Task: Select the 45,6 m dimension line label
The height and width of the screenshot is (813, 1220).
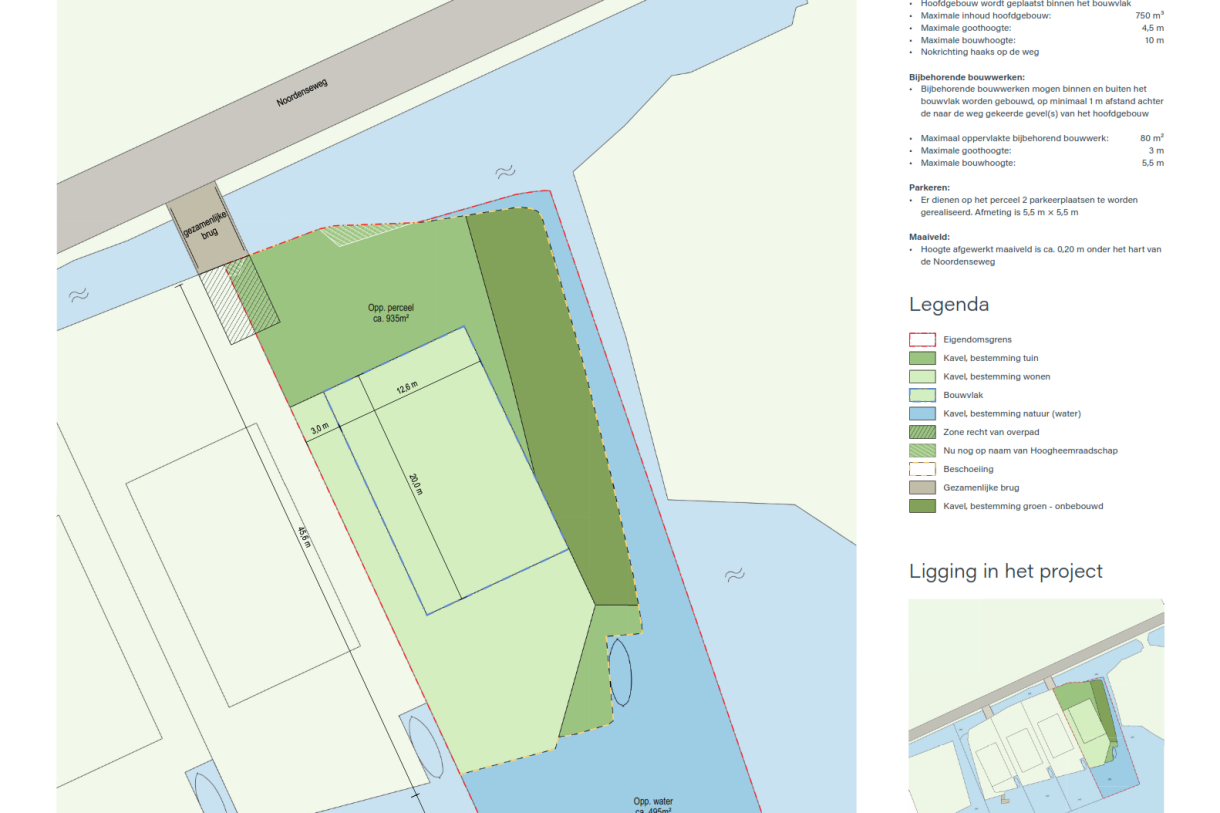Action: [x=304, y=537]
